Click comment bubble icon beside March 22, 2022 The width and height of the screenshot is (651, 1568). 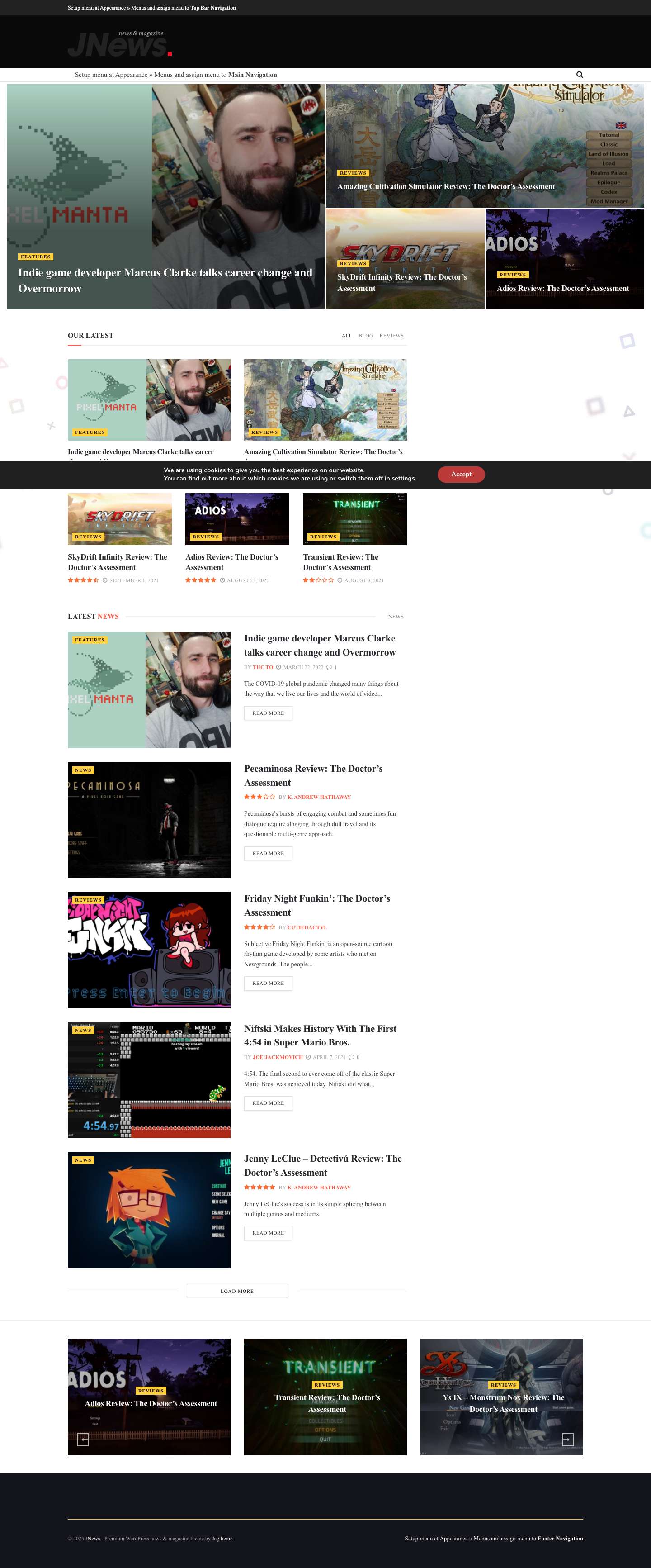pos(329,667)
